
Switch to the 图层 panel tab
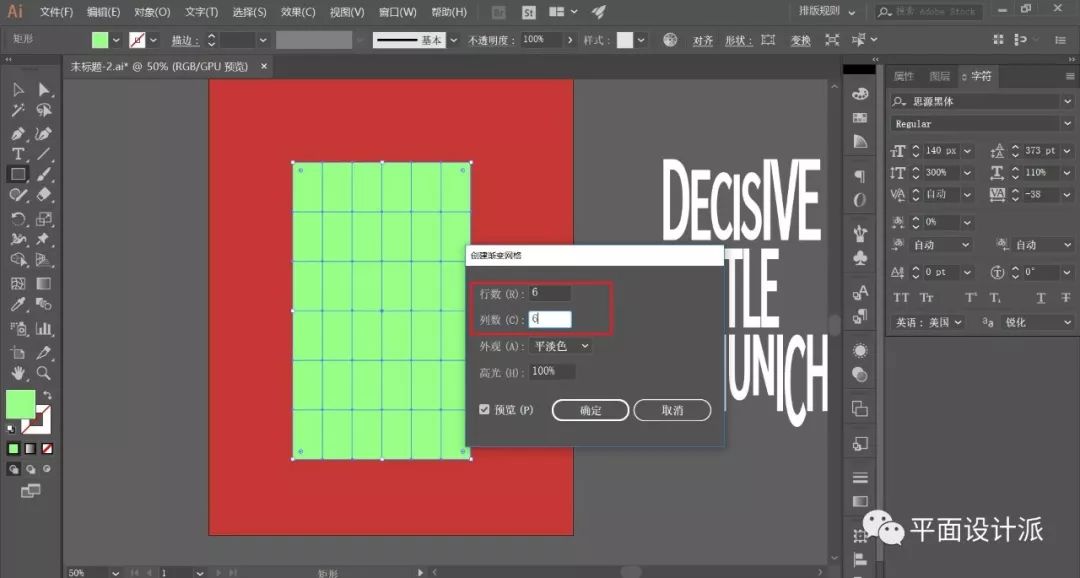point(939,76)
